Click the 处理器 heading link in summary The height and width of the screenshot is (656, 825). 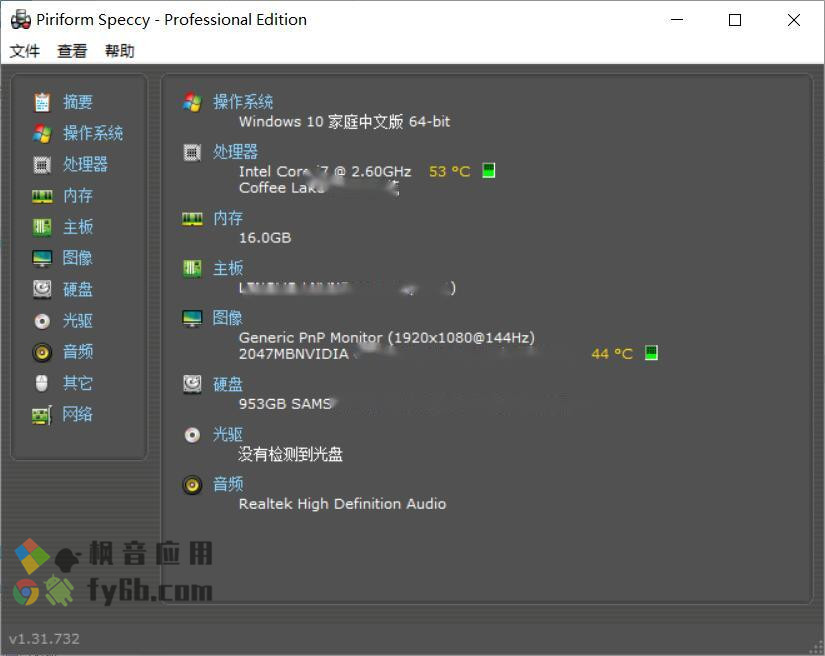click(235, 152)
